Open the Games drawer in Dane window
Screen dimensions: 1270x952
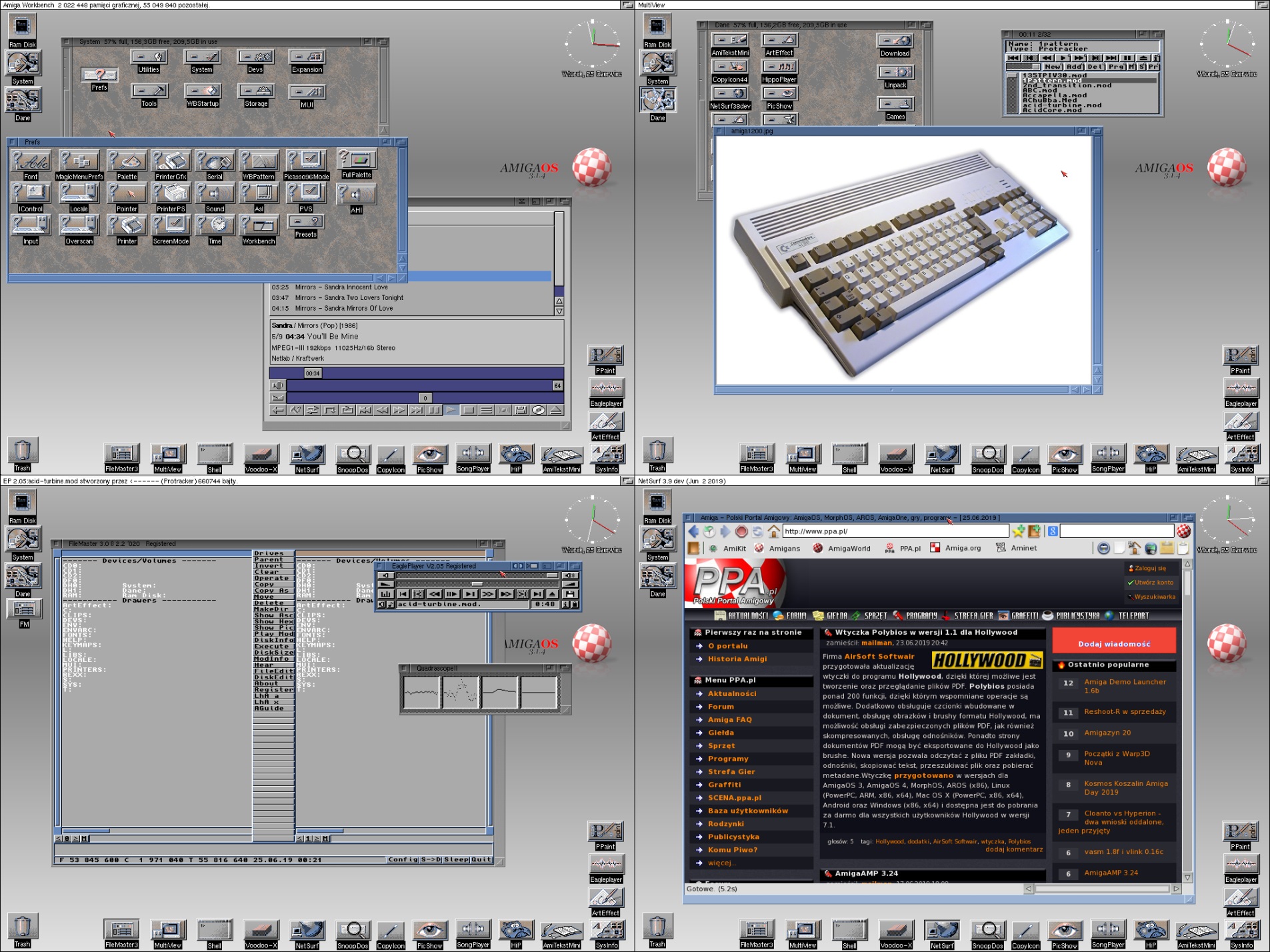[x=895, y=109]
